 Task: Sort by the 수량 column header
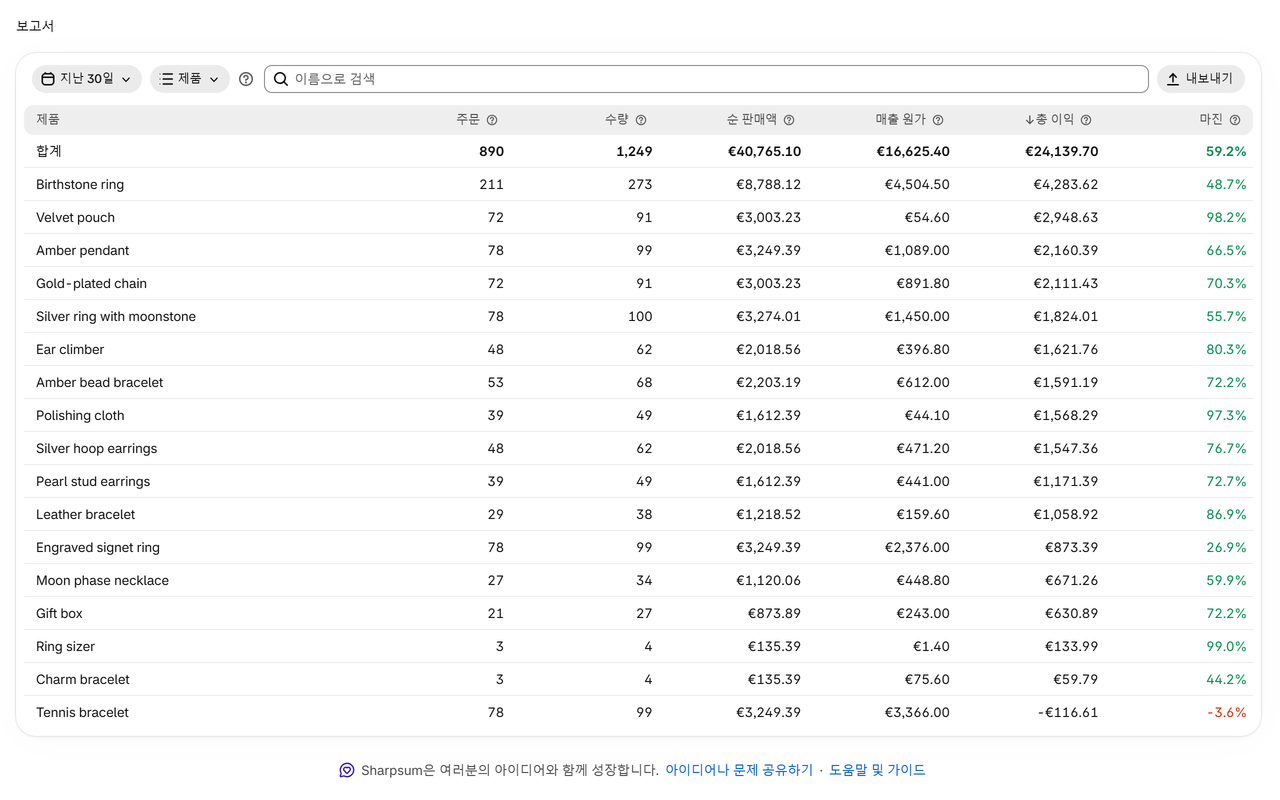[x=617, y=120]
